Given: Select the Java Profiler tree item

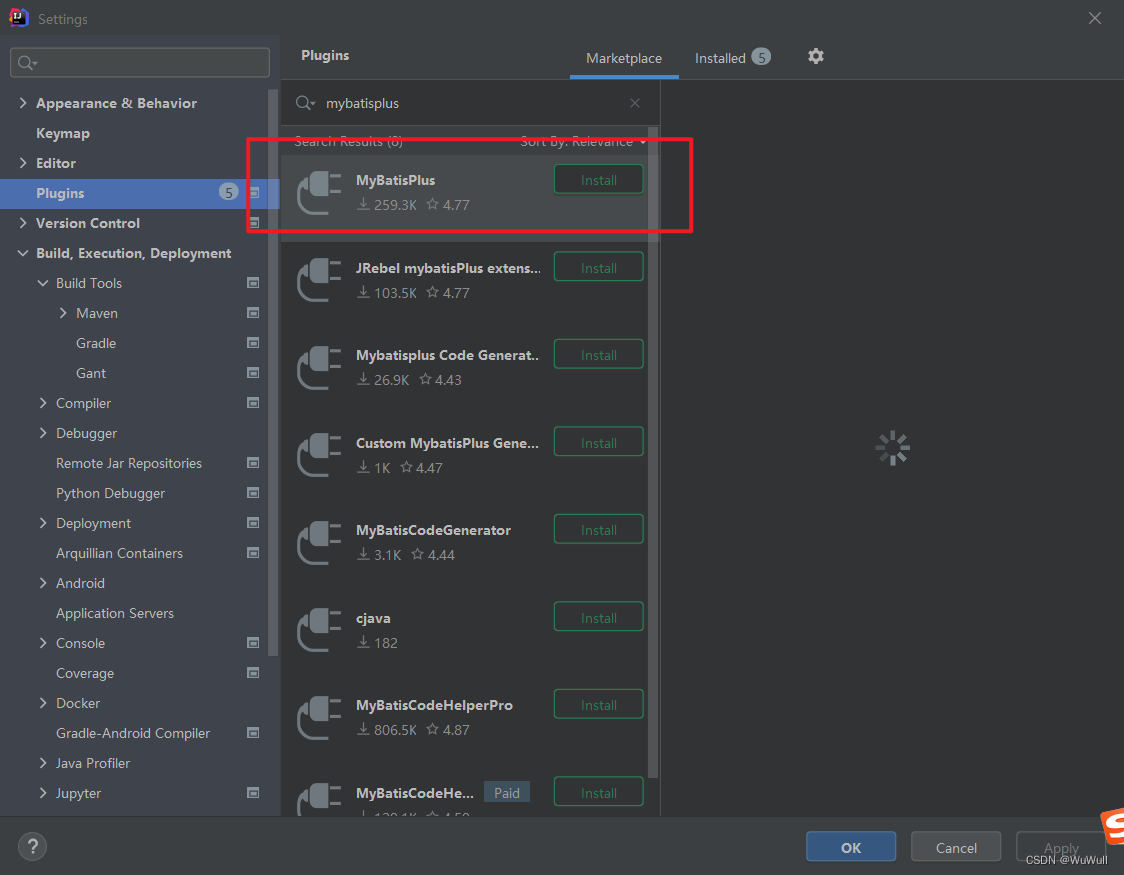Looking at the screenshot, I should tap(93, 763).
